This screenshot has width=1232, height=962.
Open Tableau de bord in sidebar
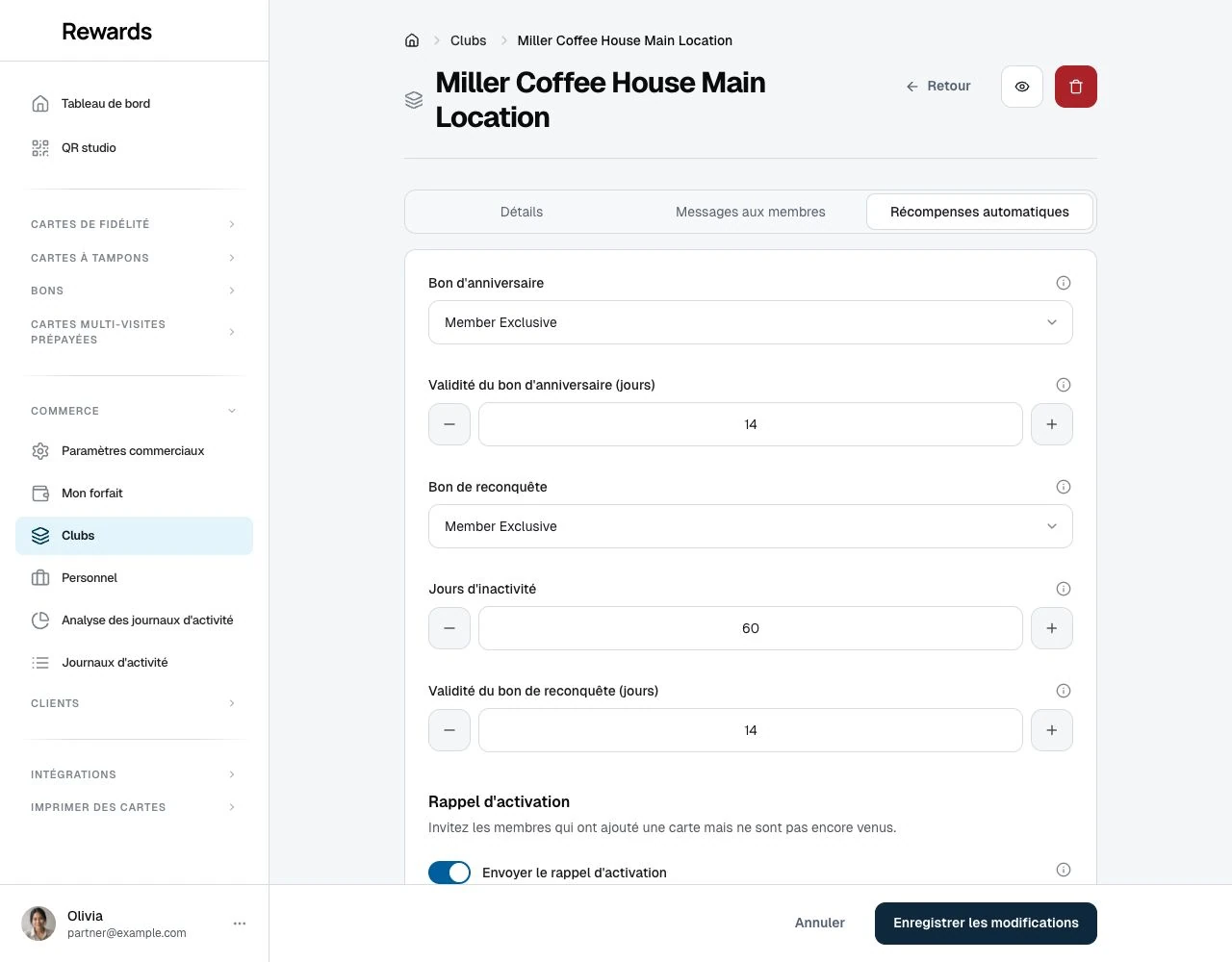pos(134,104)
